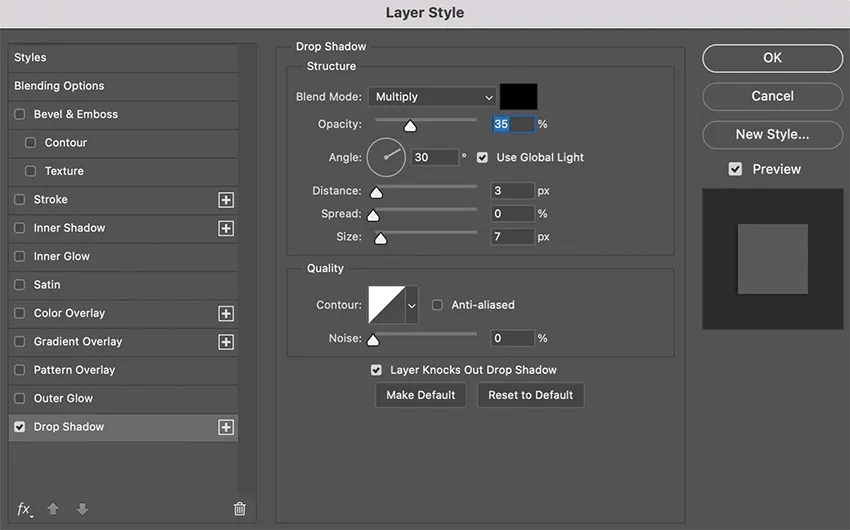
Task: Click the Distance value input field
Action: 512,191
